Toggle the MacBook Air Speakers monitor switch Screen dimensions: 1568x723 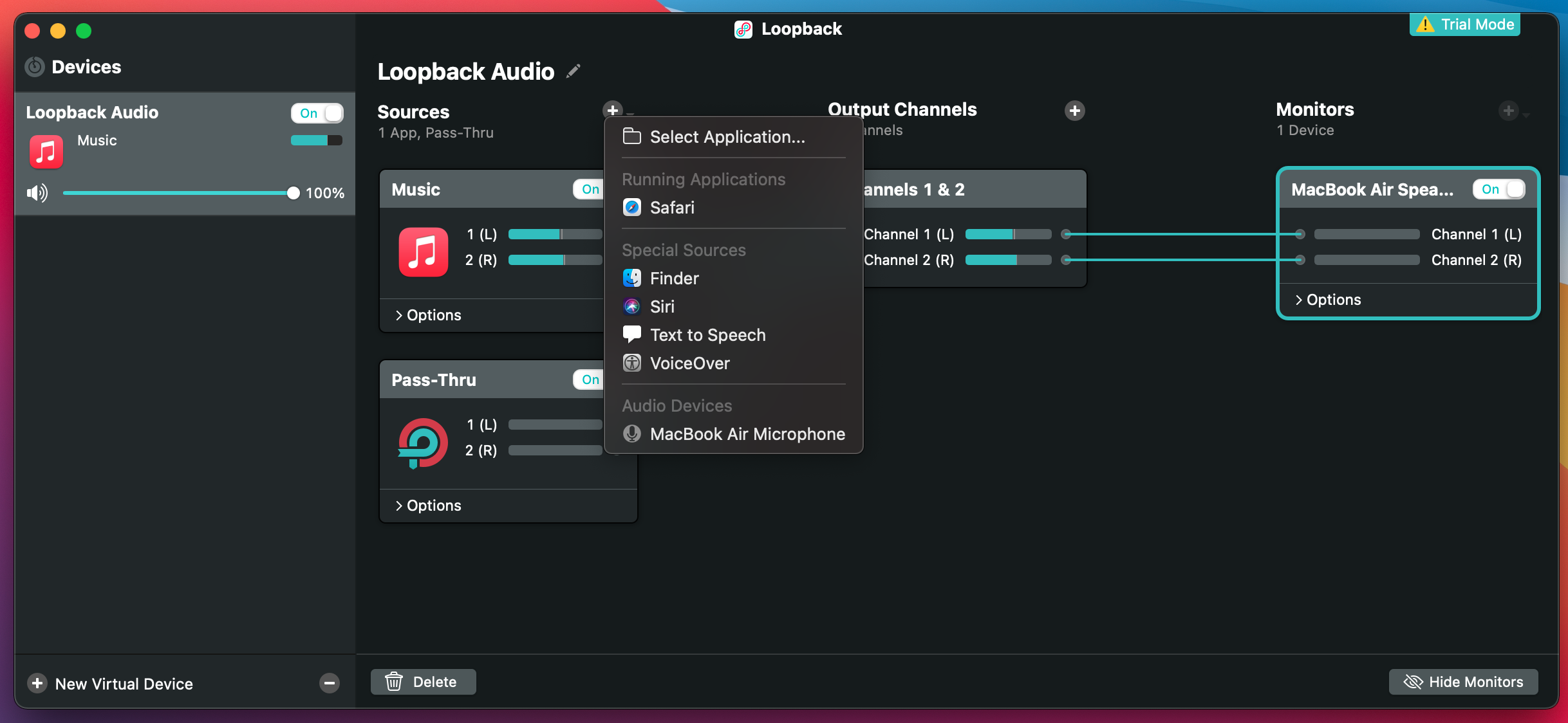[1499, 189]
